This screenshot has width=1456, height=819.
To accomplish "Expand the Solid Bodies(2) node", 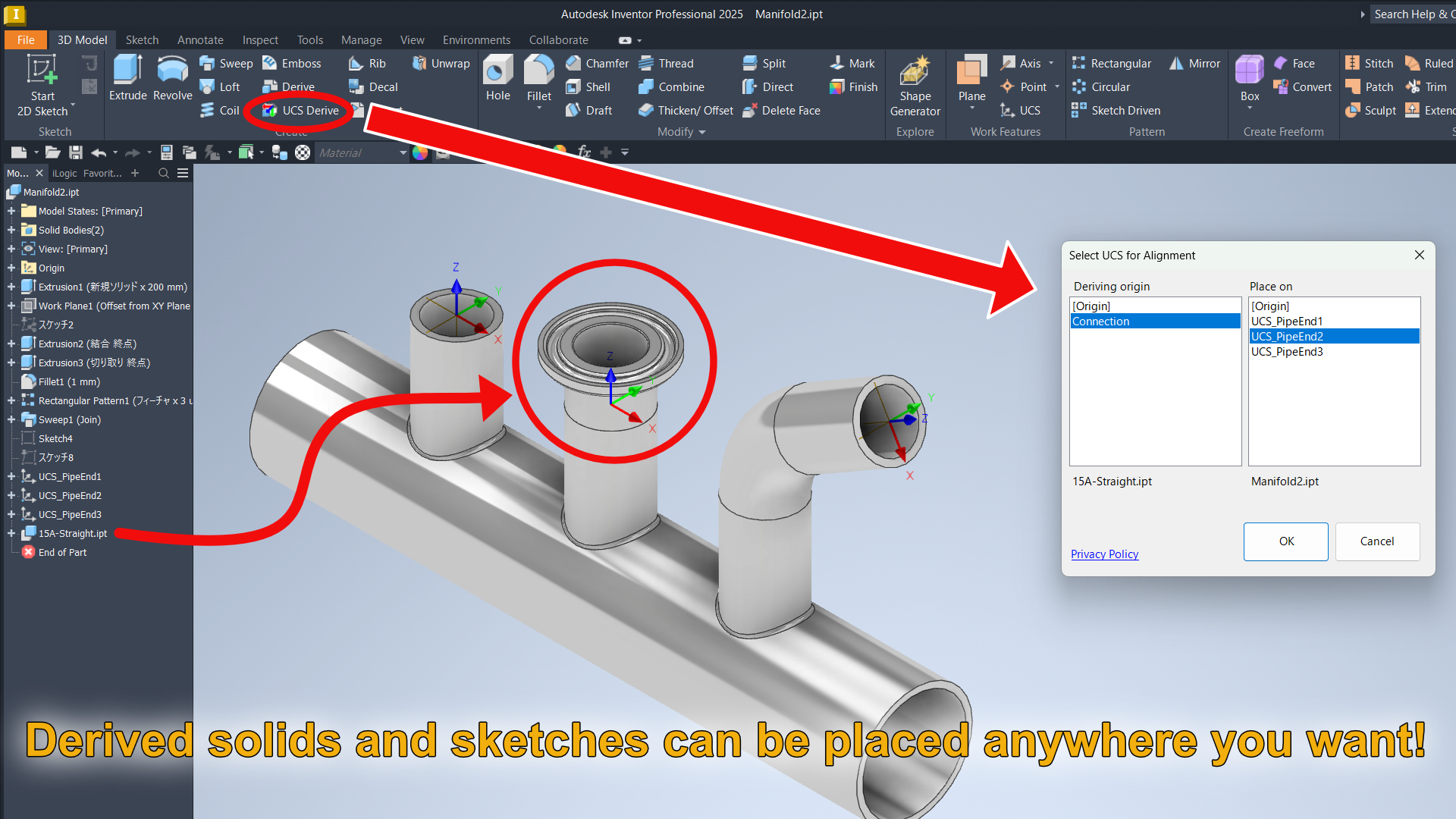I will coord(11,230).
